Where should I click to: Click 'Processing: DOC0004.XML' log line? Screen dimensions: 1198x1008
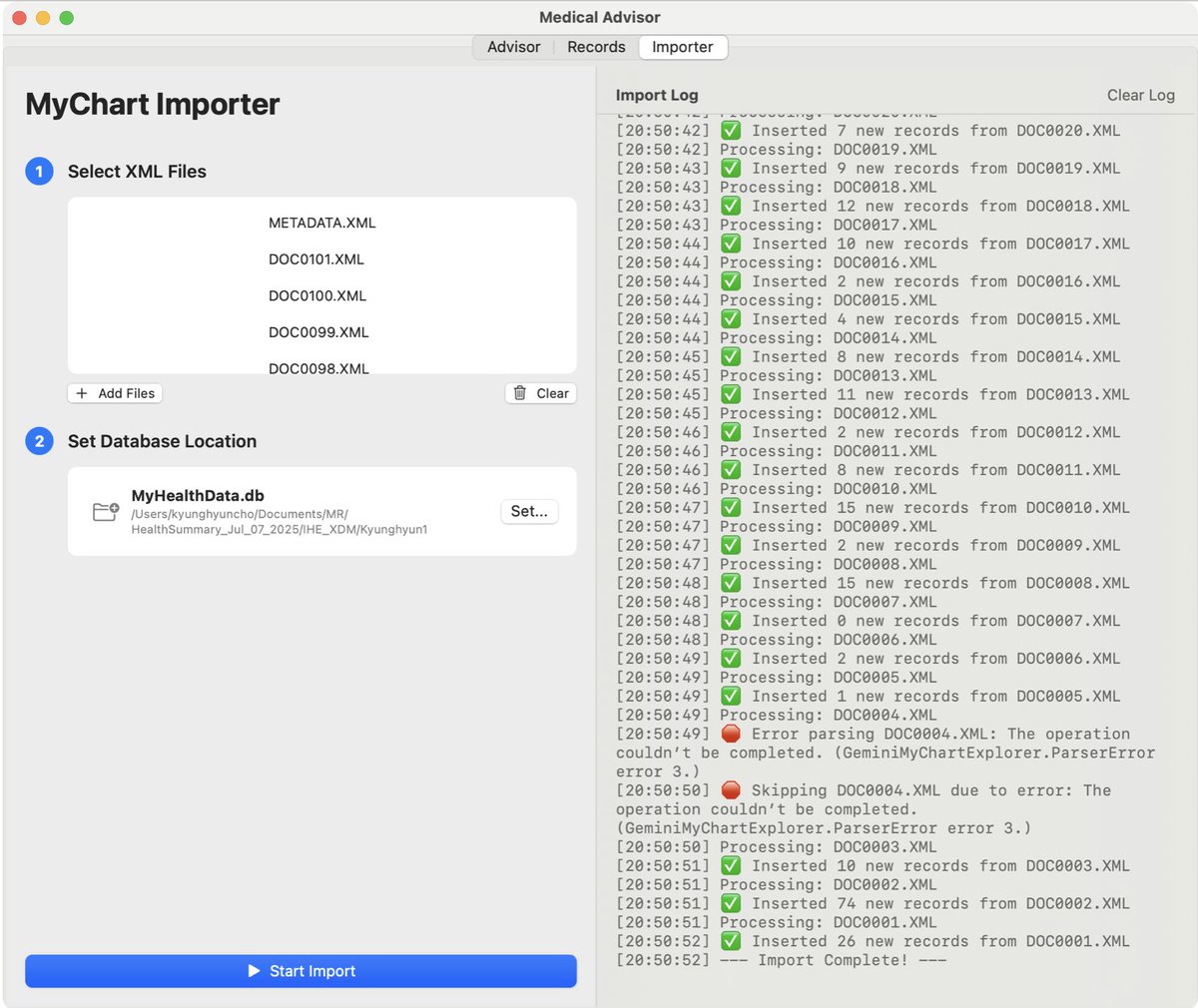(777, 715)
